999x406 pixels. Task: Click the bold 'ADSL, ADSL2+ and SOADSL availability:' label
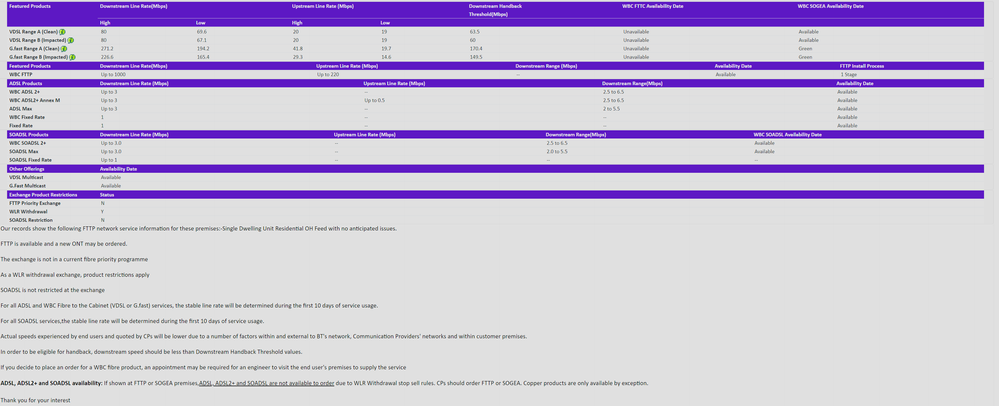52,383
